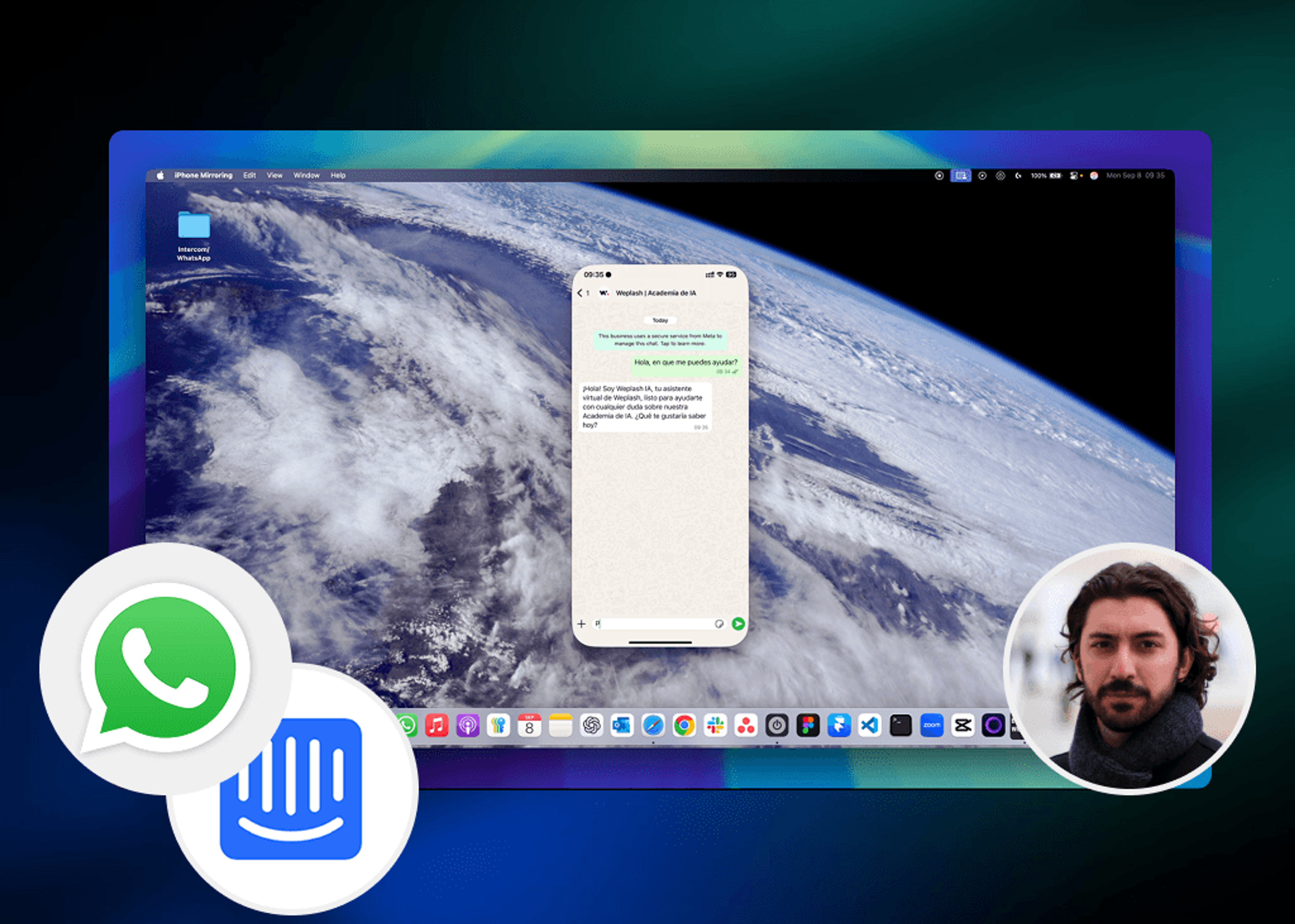This screenshot has width=1295, height=924.
Task: Open Passwords app in the dock
Action: tap(499, 725)
